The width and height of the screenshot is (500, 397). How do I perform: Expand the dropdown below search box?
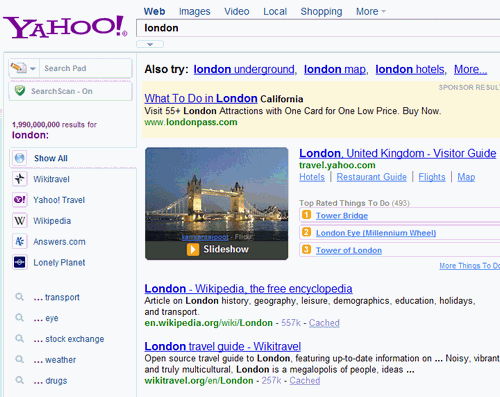pos(150,44)
